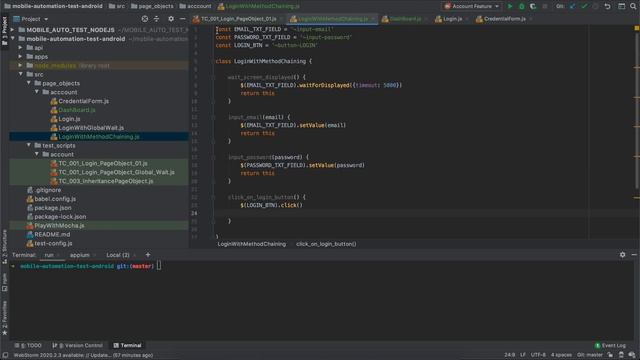Click the locate opened file target icon
Image resolution: width=640 pixels, height=360 pixels.
[144, 19]
